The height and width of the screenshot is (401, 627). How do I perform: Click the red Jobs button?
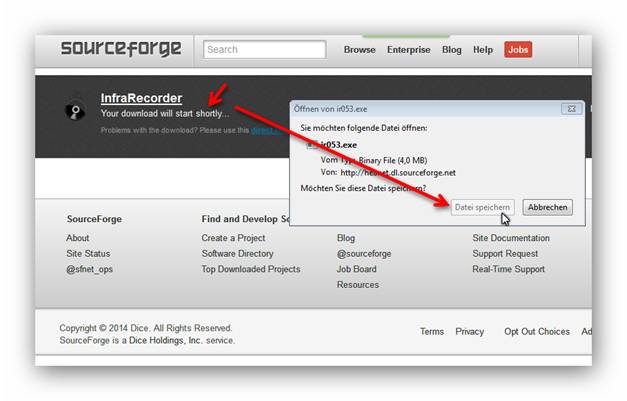[x=518, y=50]
